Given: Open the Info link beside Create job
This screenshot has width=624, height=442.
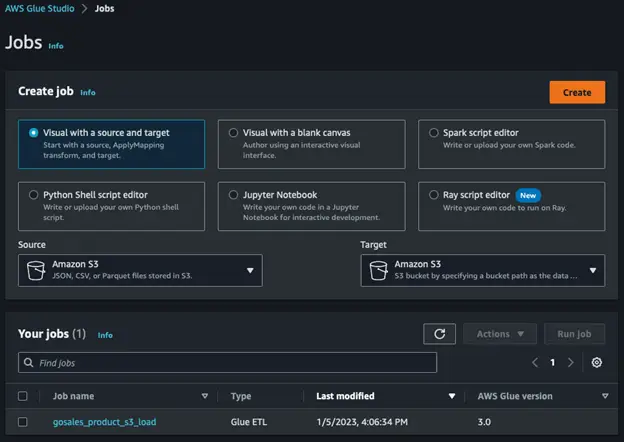Looking at the screenshot, I should (x=88, y=92).
